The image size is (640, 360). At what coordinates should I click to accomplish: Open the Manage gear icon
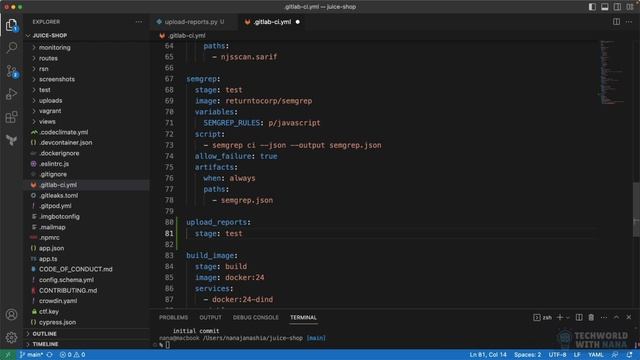pos(11,337)
